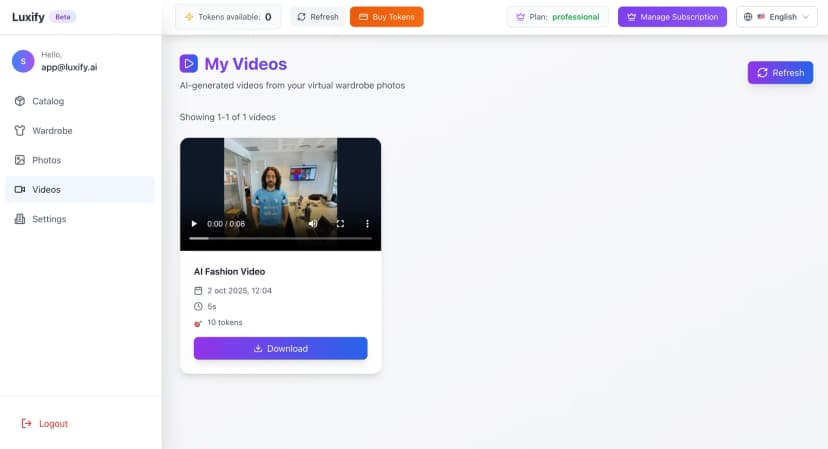The image size is (828, 449).
Task: Click the globe icon in language selector
Action: pyautogui.click(x=749, y=17)
